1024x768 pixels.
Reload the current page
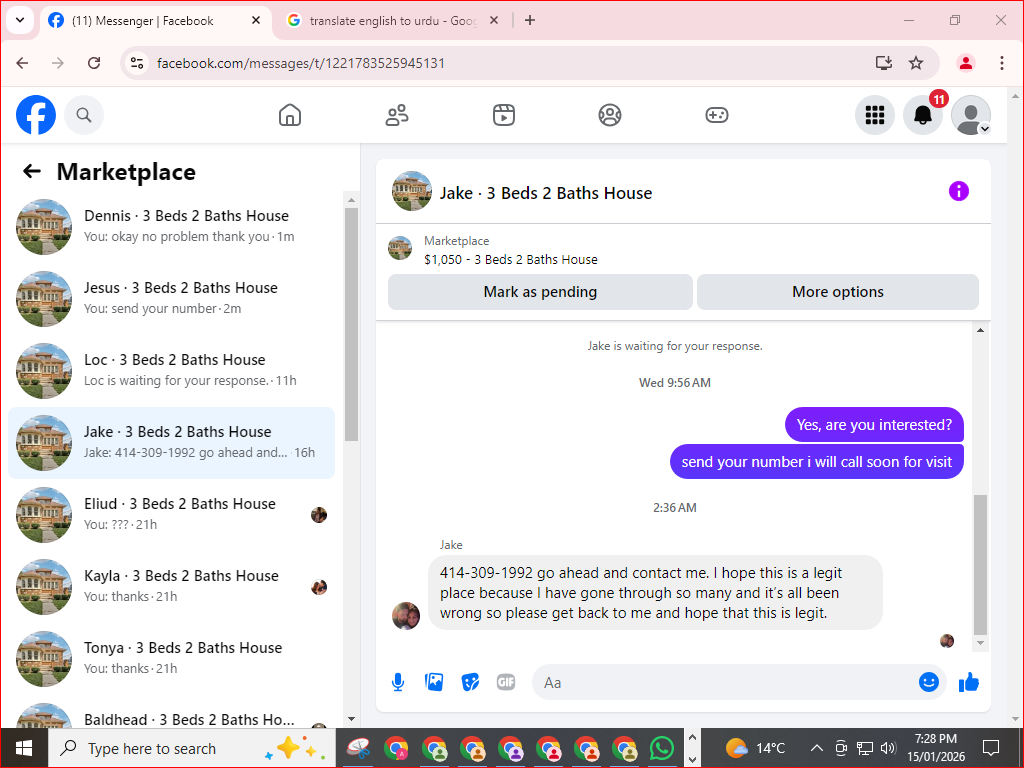(x=94, y=63)
